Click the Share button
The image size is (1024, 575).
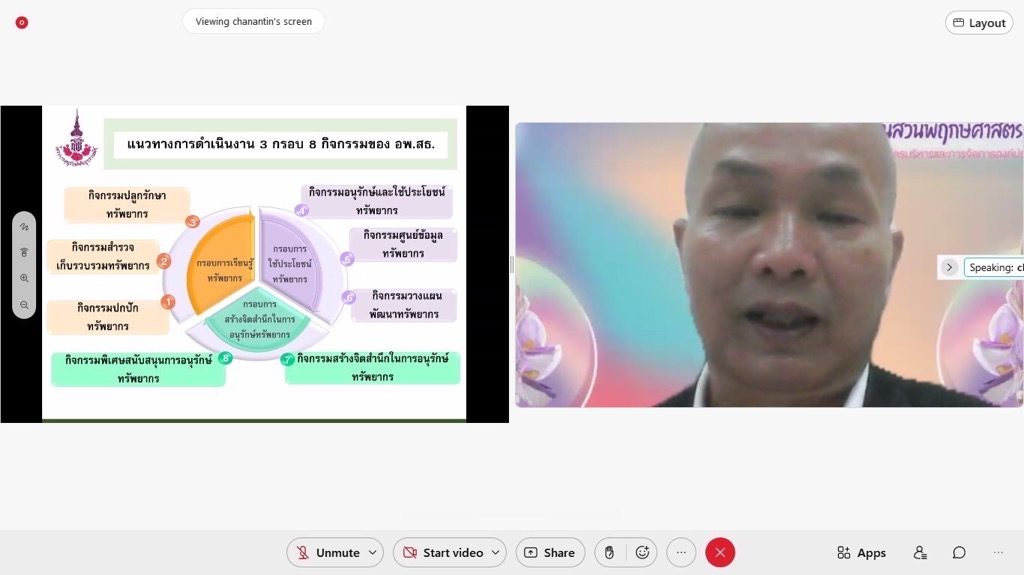pos(549,553)
